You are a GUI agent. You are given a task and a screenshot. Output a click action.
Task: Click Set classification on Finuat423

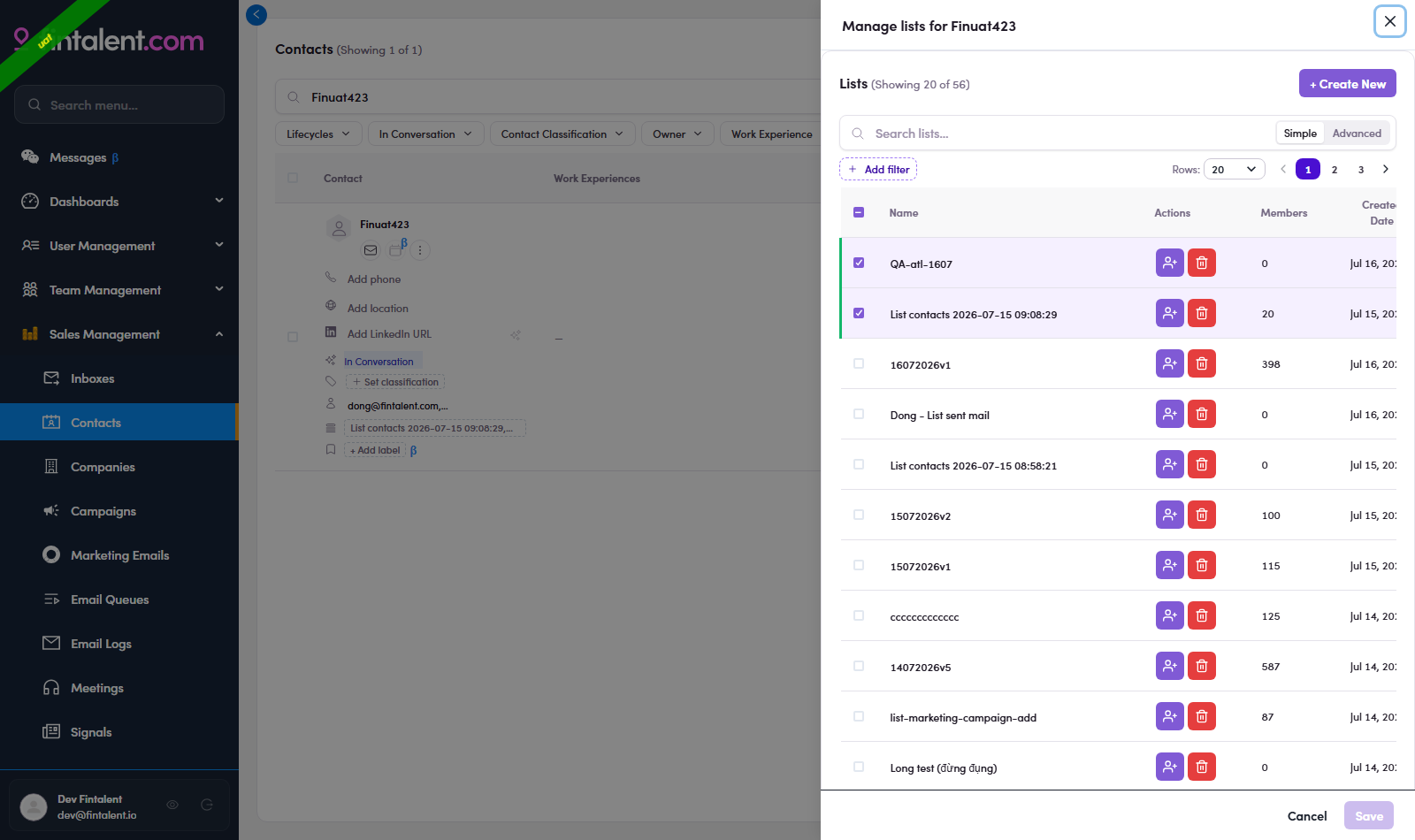[395, 382]
